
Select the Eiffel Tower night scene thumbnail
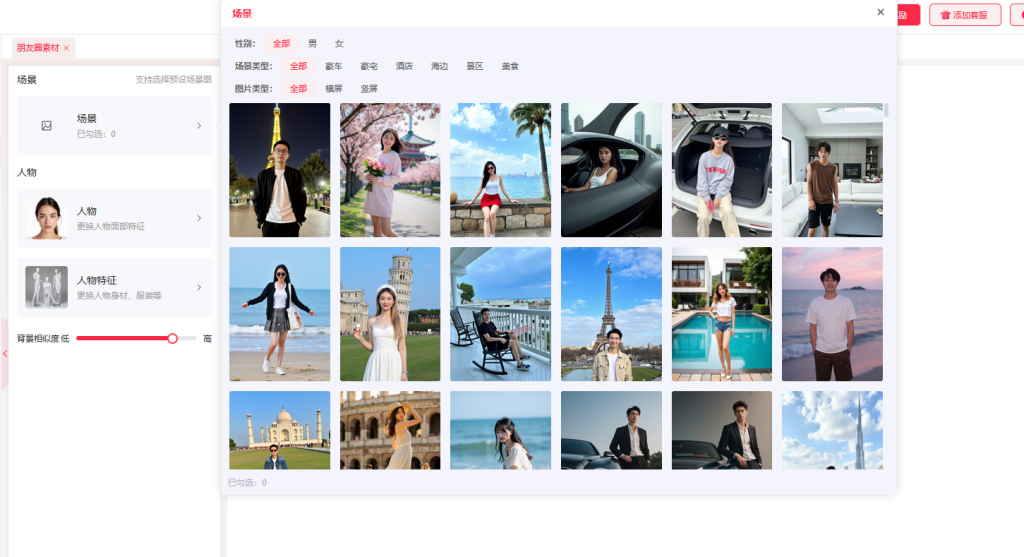coord(279,170)
